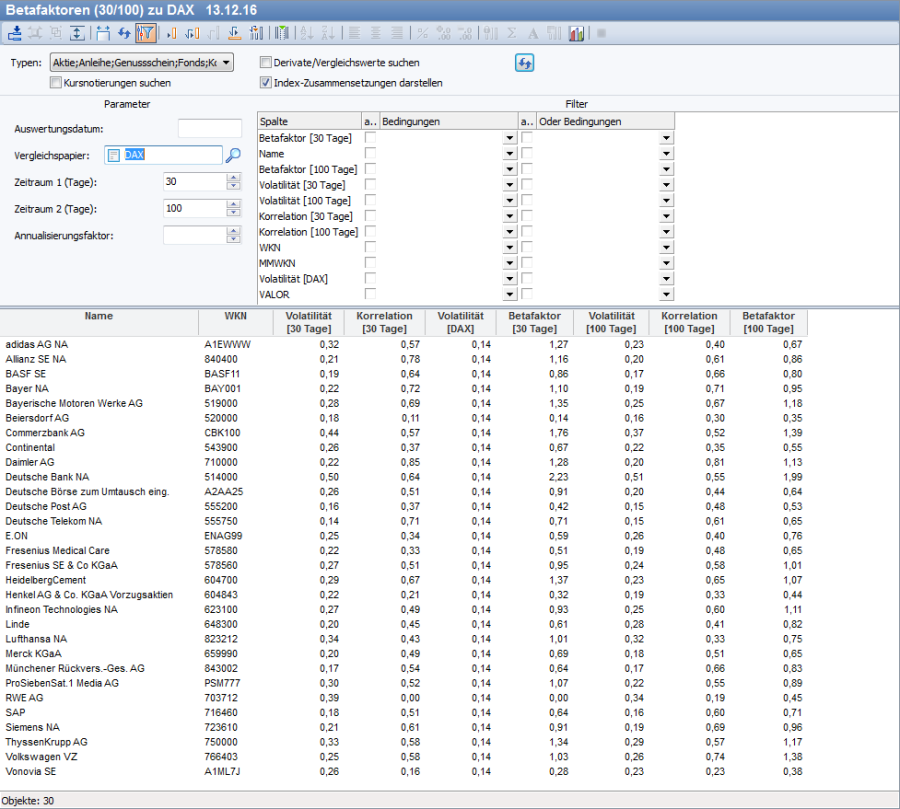Click the Auswertungsdatum input field
The image size is (900, 809).
209,128
